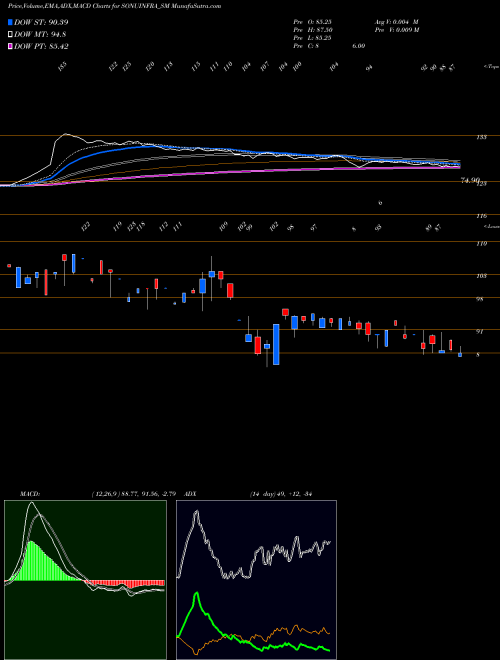Screen dimensions: 500x660
Task: Click the 155 tops label
Action: (63, 67)
